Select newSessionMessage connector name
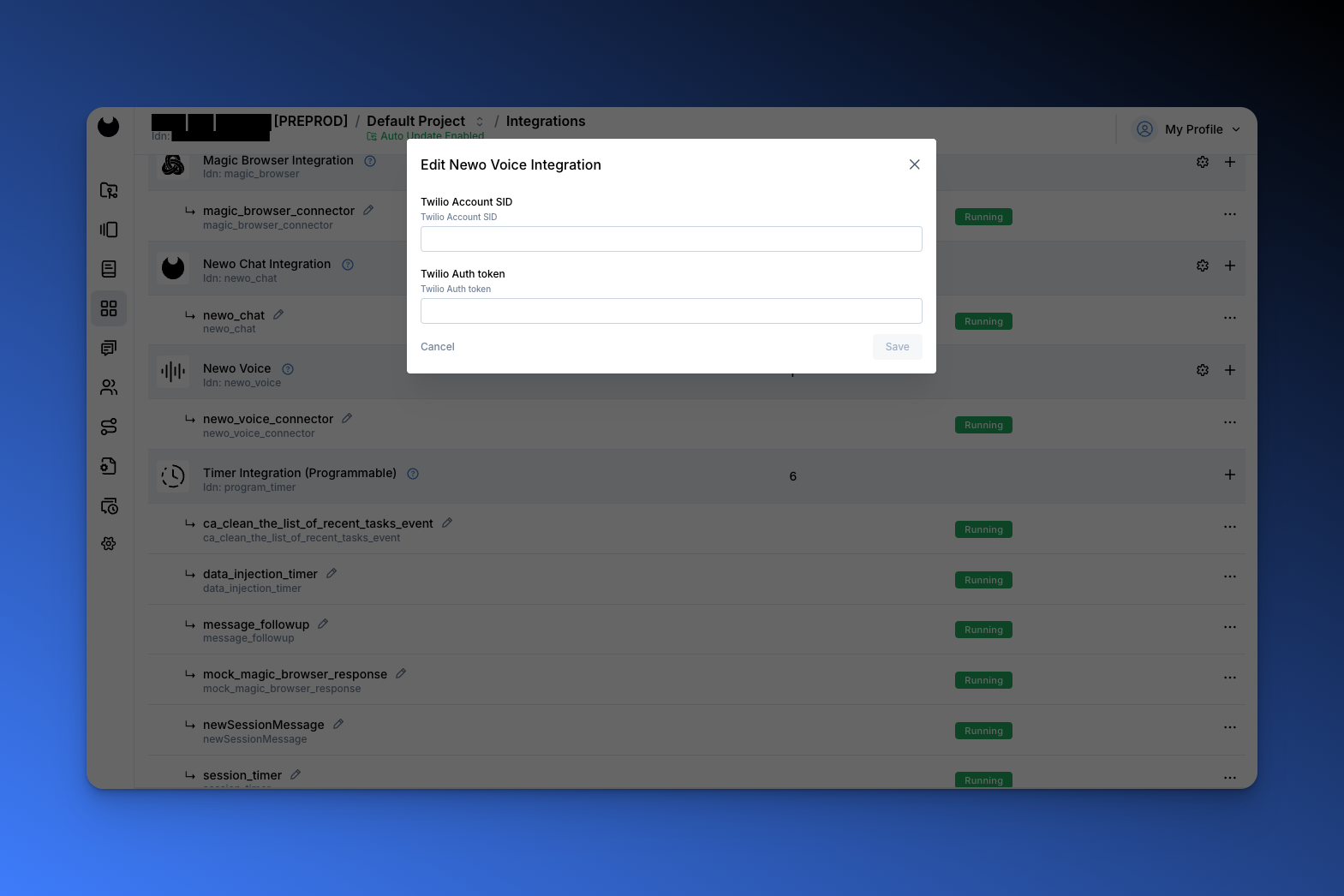The width and height of the screenshot is (1344, 896). [x=264, y=725]
